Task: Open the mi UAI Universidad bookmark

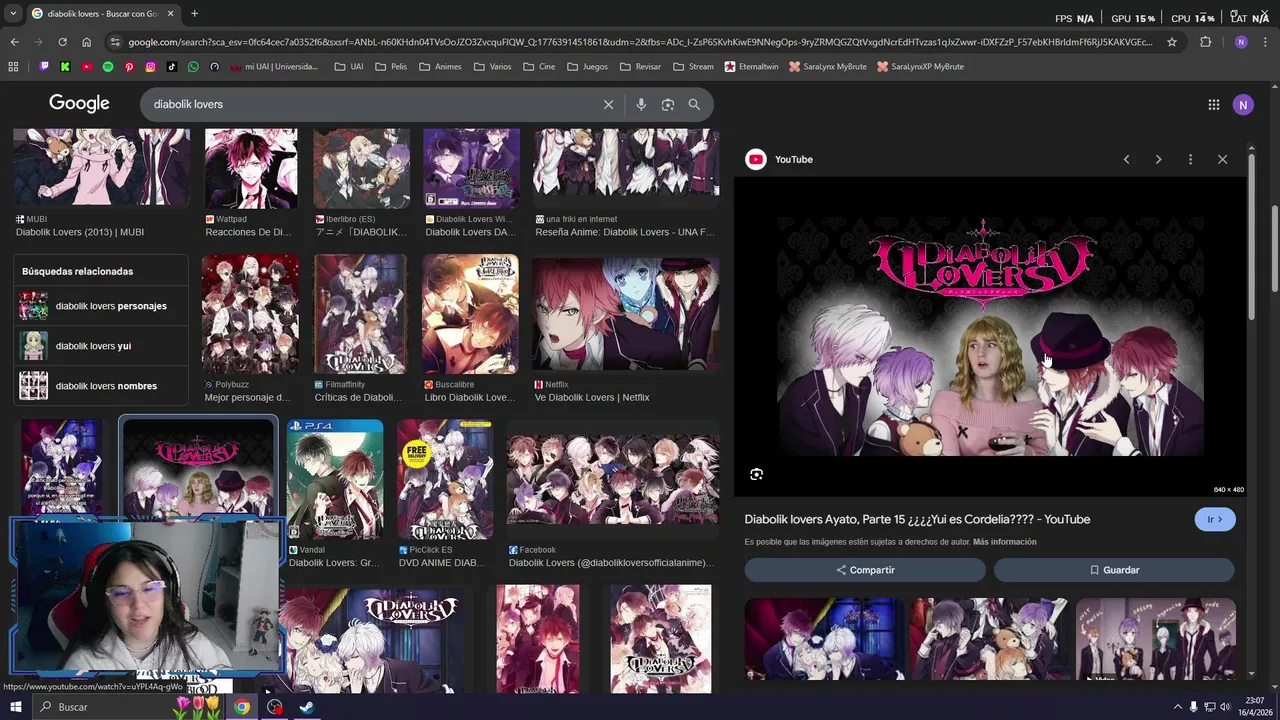Action: [274, 67]
